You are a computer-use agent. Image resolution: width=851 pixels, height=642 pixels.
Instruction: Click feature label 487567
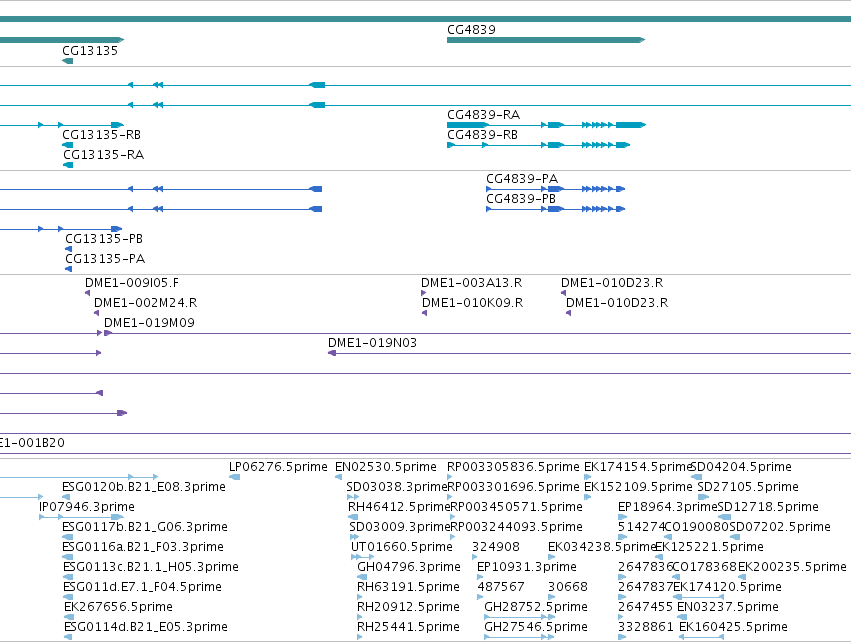point(501,587)
